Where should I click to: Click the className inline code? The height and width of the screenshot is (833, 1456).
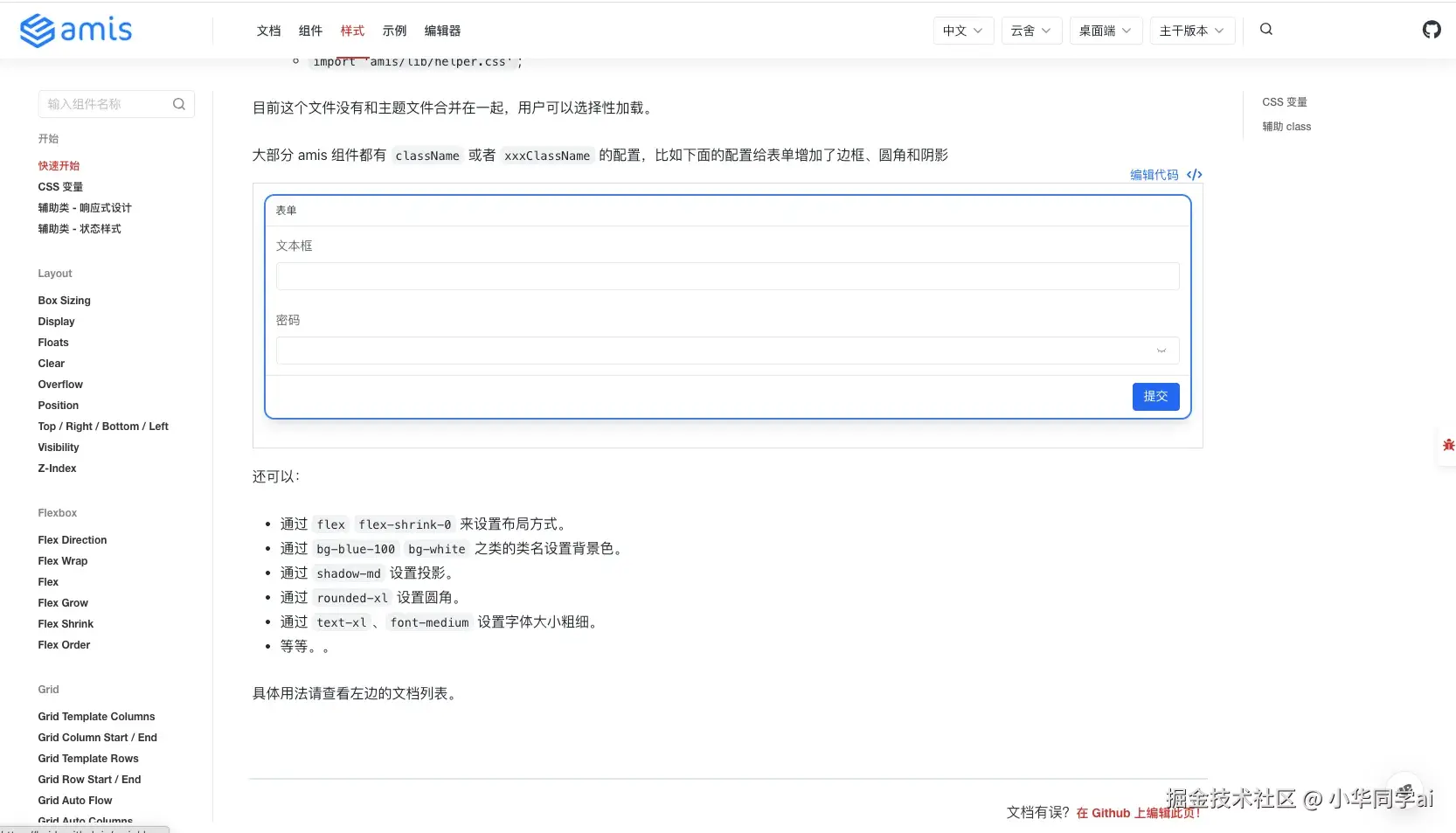pyautogui.click(x=427, y=156)
